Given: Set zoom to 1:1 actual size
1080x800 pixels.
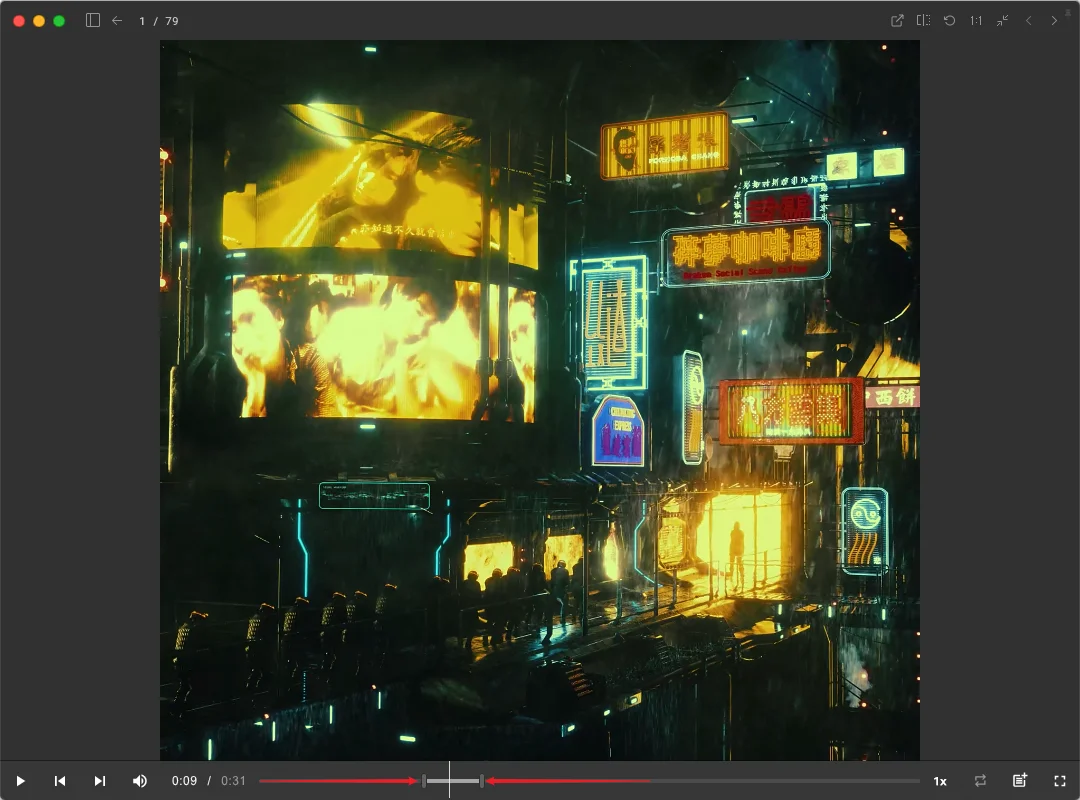Looking at the screenshot, I should pyautogui.click(x=975, y=20).
